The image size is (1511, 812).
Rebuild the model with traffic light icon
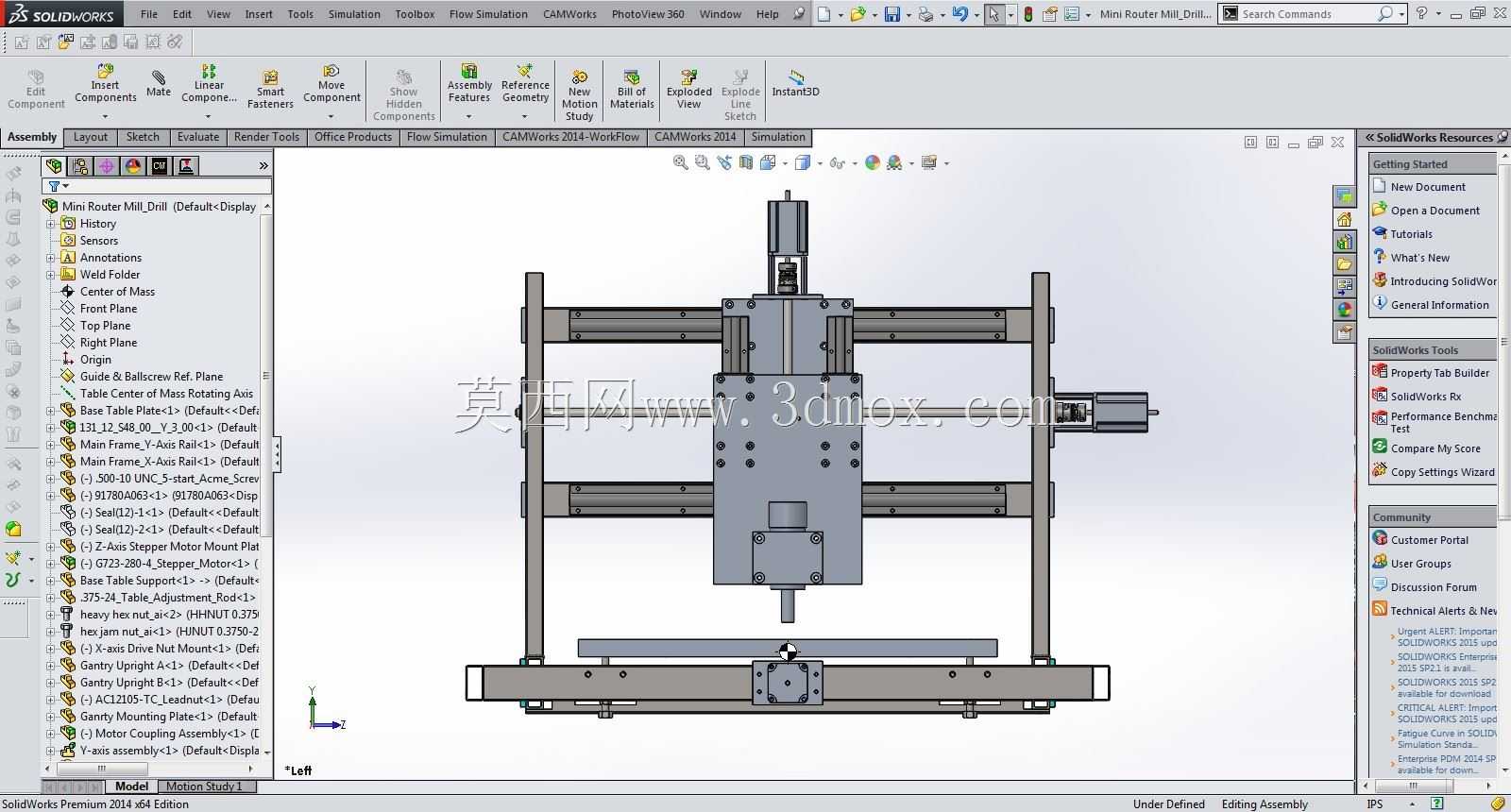(1027, 14)
